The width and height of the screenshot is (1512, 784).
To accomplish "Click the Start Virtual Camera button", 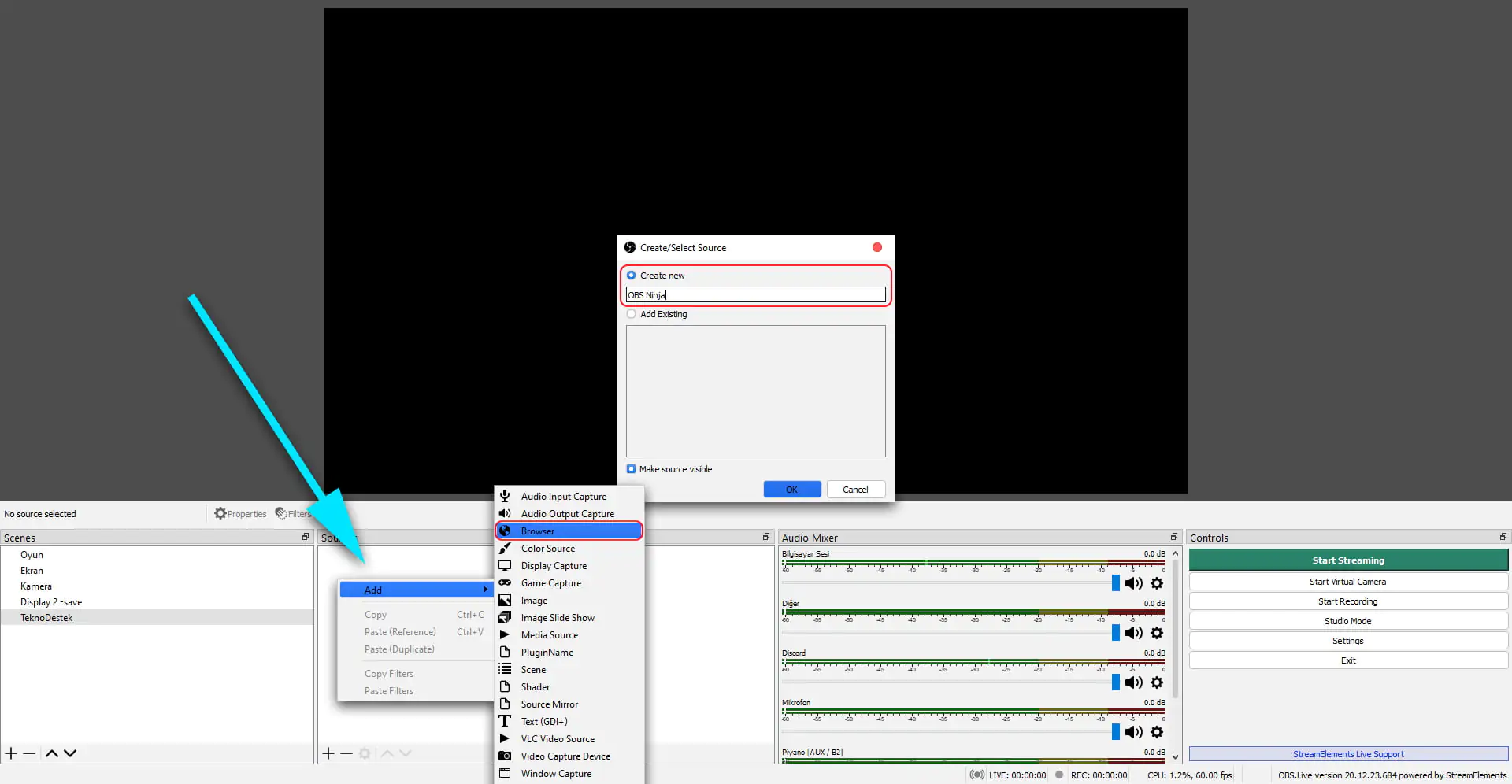I will pyautogui.click(x=1348, y=582).
